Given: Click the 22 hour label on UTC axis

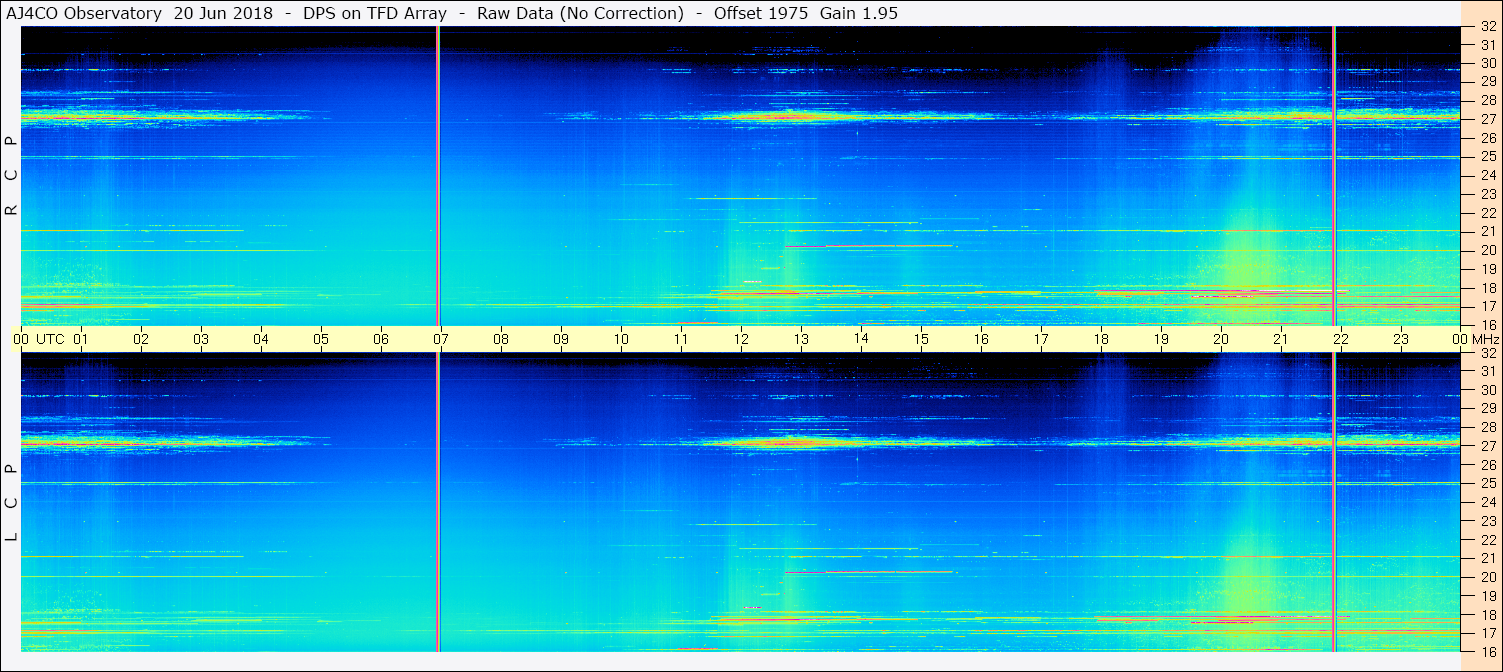Looking at the screenshot, I should pos(1341,339).
